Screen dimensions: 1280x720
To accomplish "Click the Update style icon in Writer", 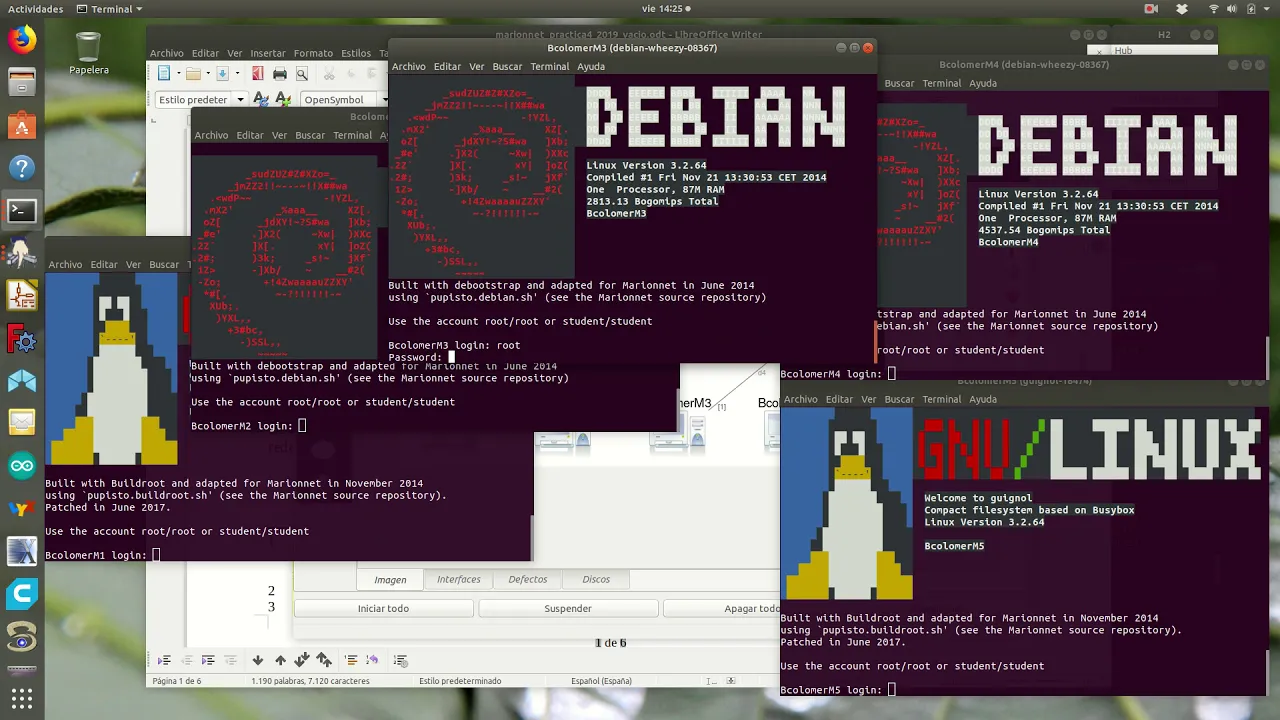I will (x=261, y=99).
